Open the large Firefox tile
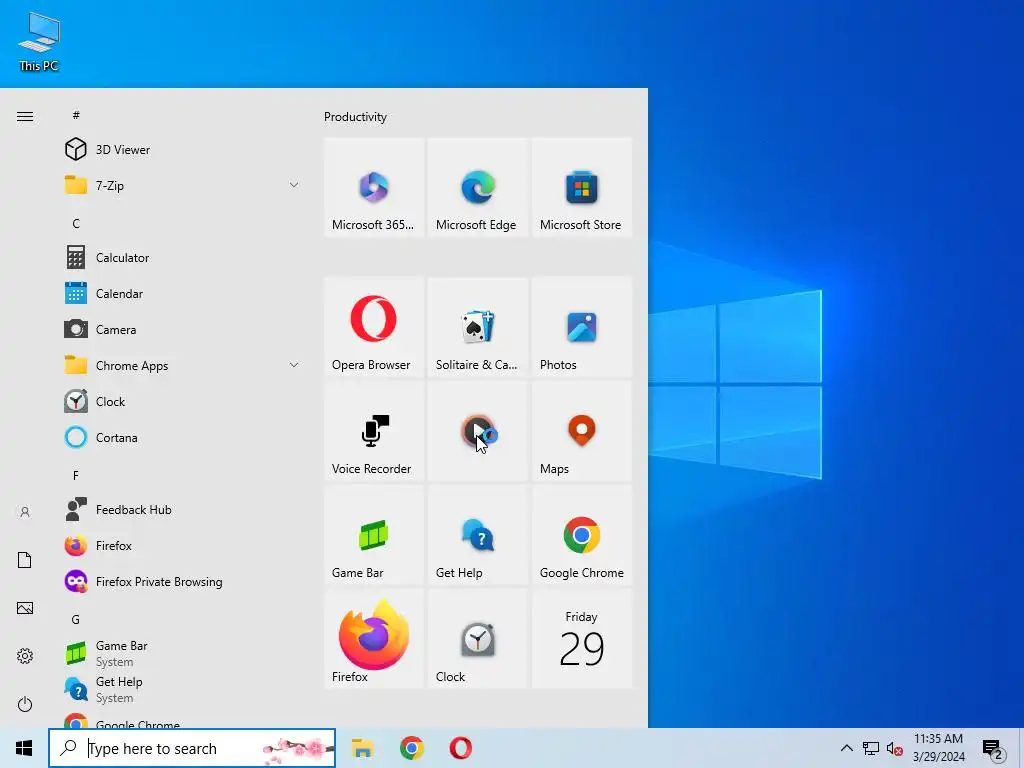Viewport: 1024px width, 768px height. [374, 639]
